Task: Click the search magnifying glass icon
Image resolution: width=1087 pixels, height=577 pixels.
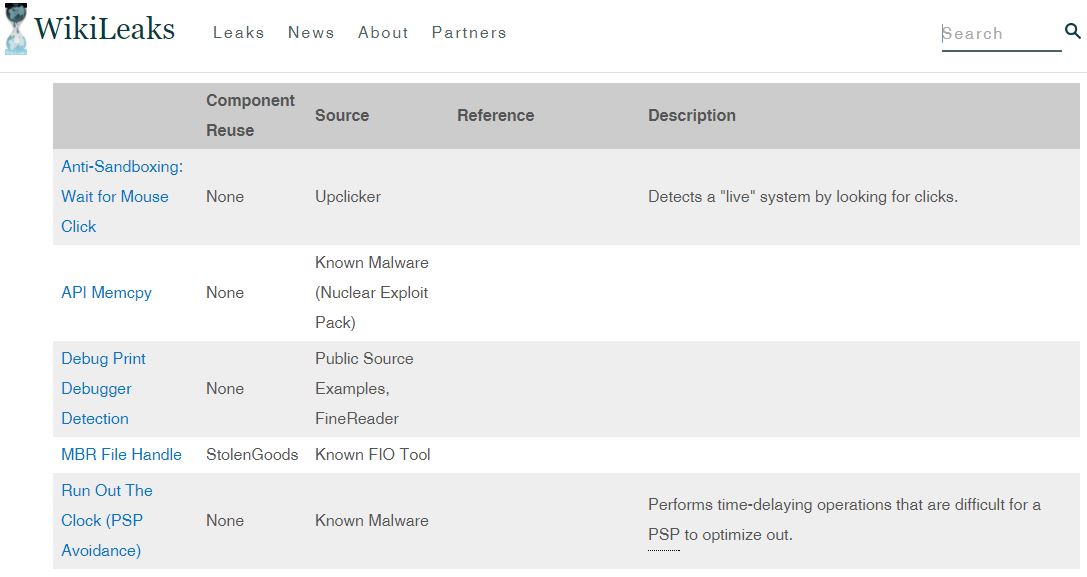Action: [x=1073, y=31]
